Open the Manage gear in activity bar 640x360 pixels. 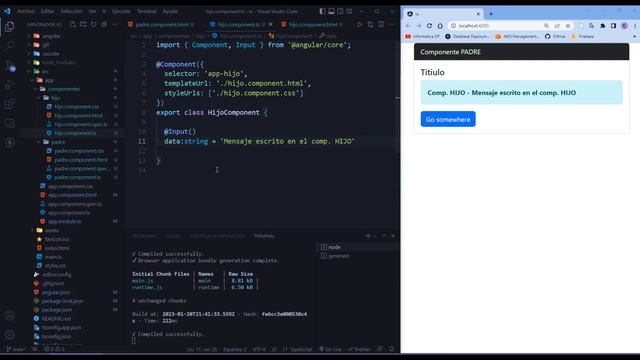click(10, 335)
